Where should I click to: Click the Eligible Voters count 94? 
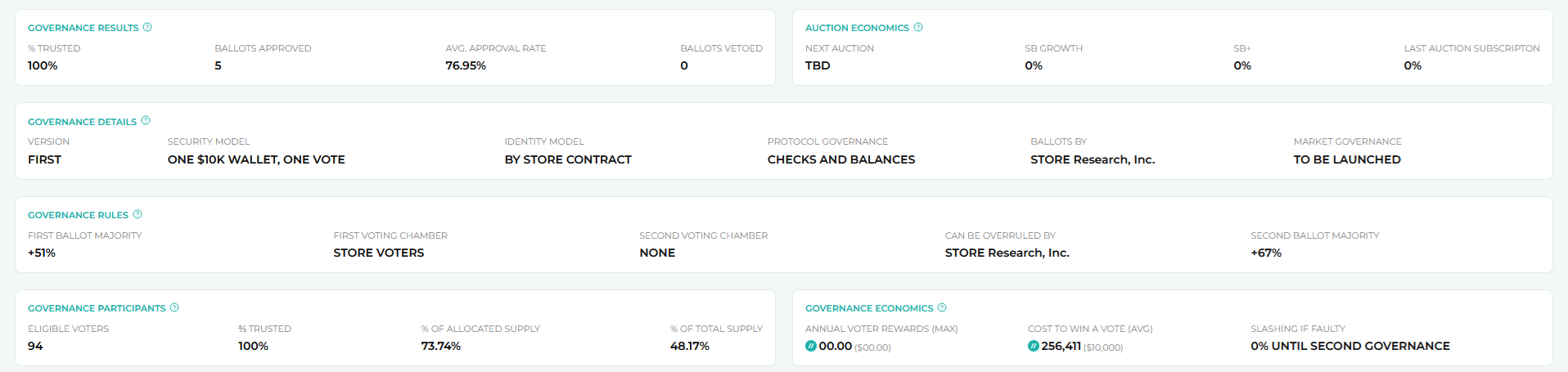(35, 346)
